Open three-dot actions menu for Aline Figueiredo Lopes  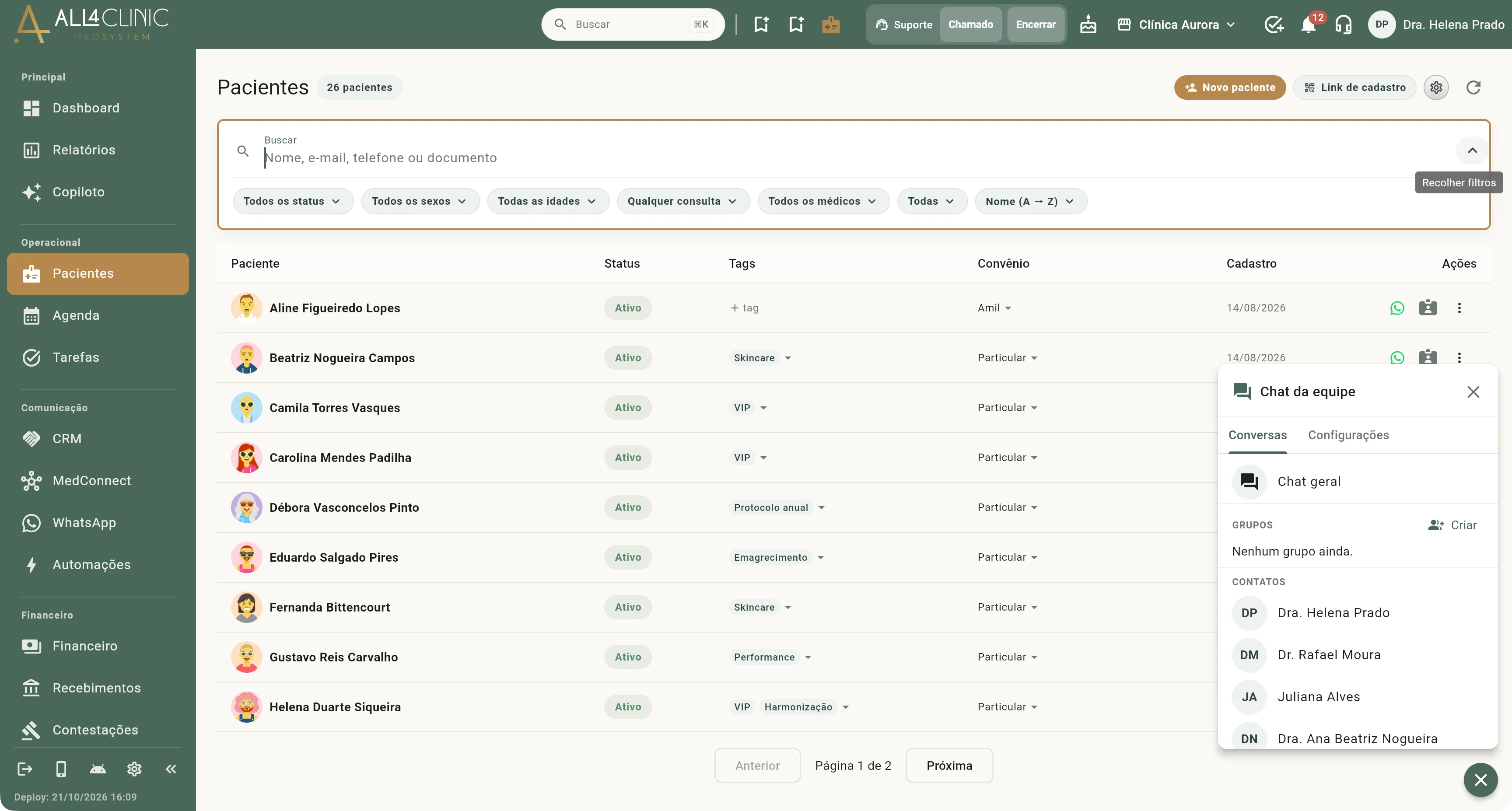(x=1459, y=308)
